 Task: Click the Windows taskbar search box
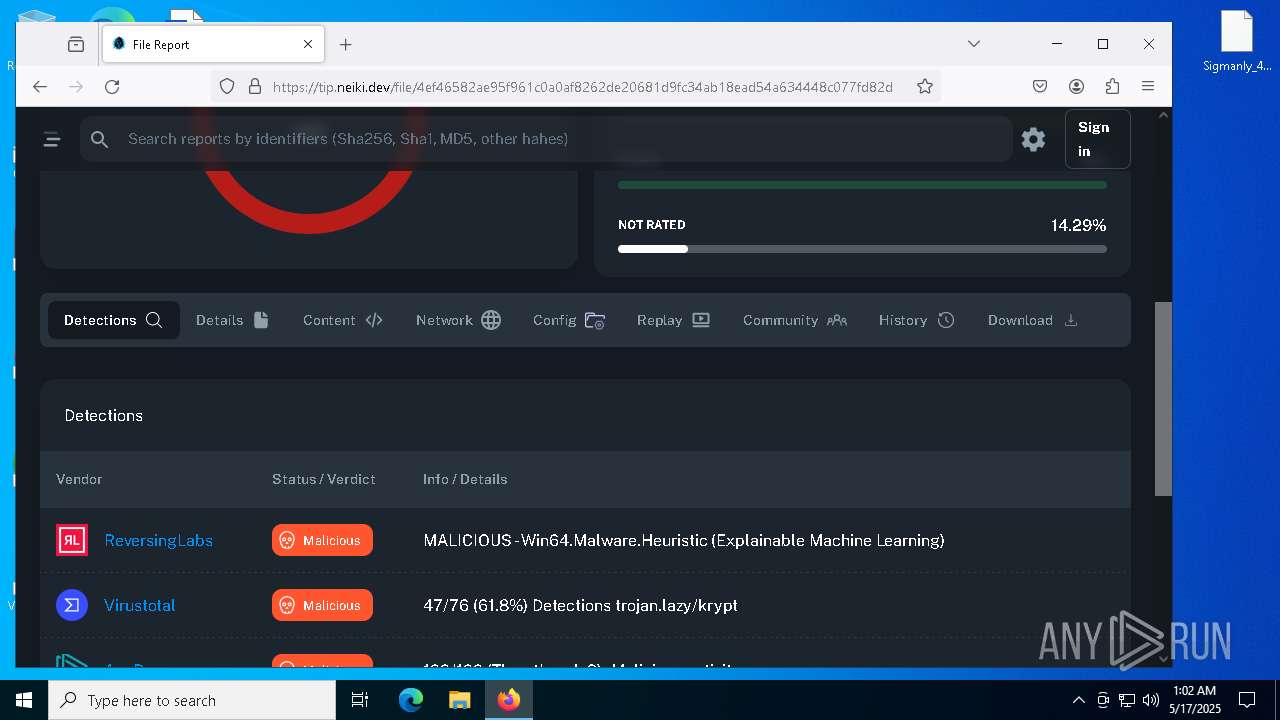click(x=192, y=700)
